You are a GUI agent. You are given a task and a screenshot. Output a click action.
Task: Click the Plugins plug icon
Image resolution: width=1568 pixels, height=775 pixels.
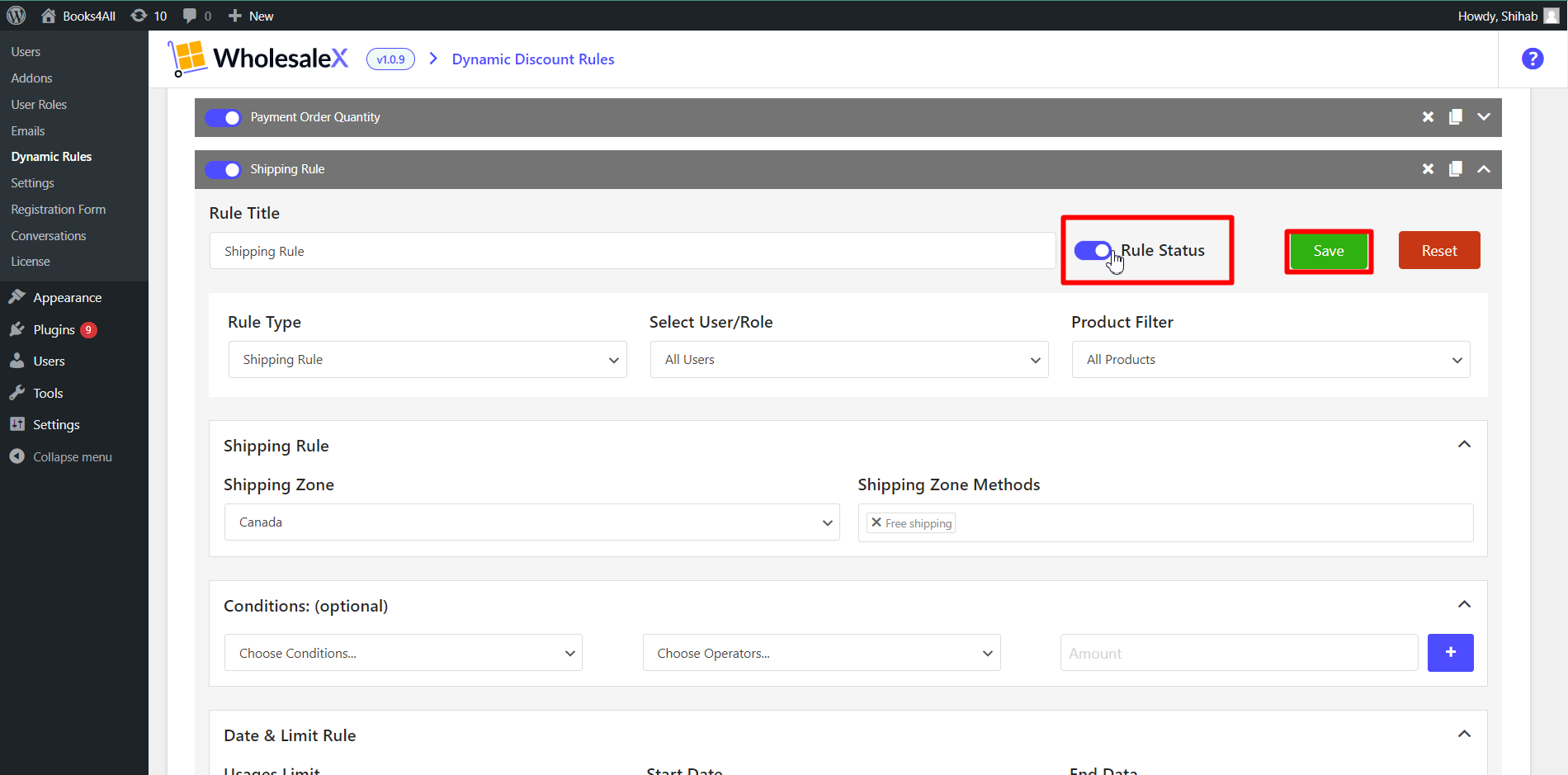[17, 328]
